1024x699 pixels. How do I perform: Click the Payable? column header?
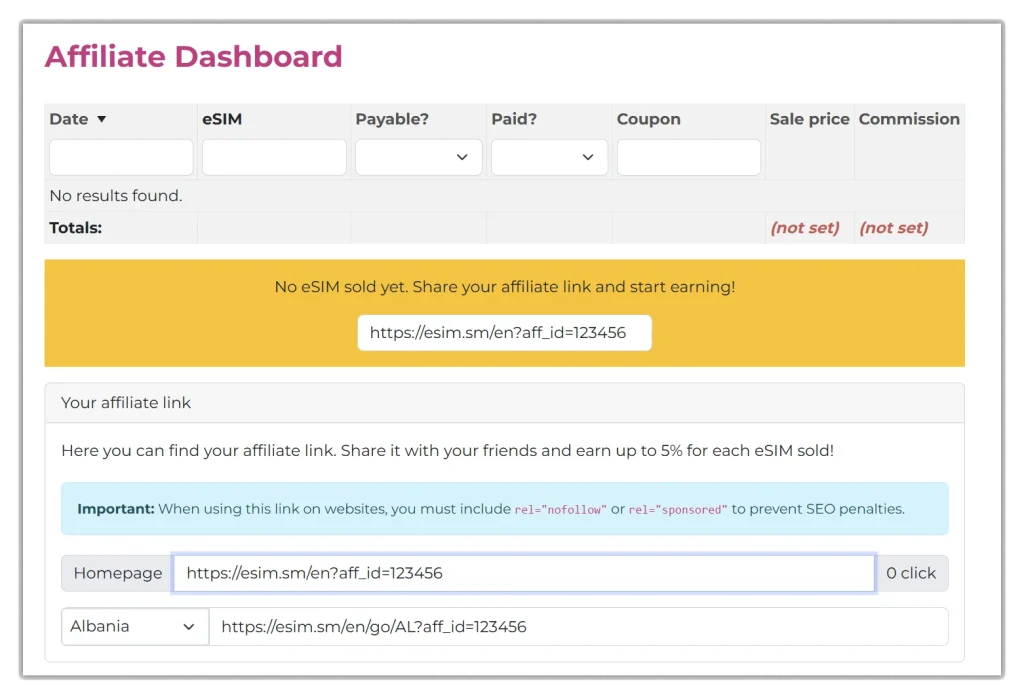392,119
